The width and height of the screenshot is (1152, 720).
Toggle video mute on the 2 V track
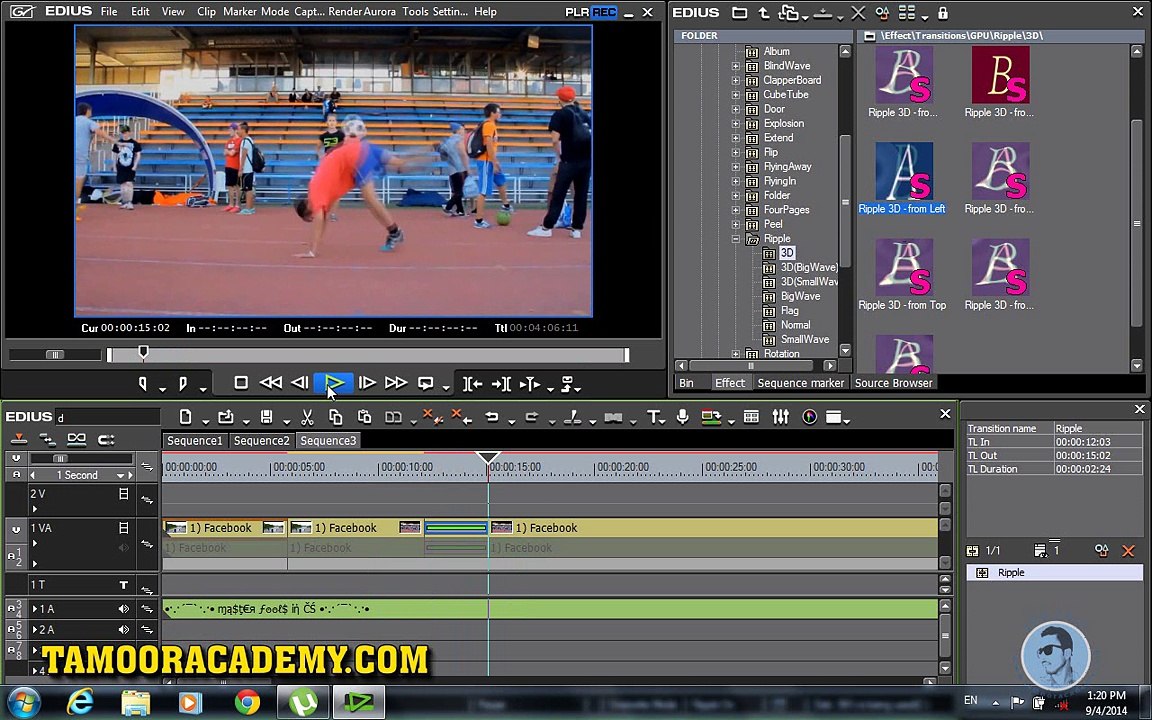(123, 494)
